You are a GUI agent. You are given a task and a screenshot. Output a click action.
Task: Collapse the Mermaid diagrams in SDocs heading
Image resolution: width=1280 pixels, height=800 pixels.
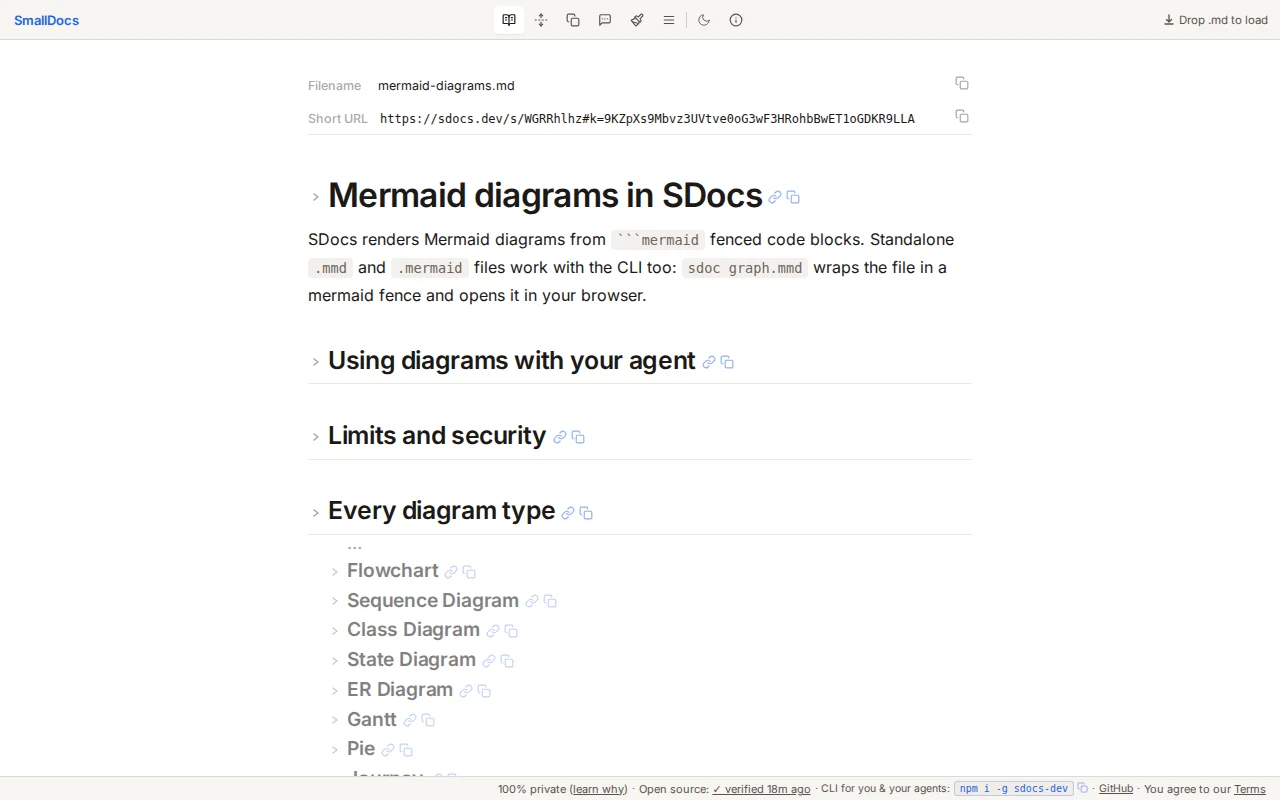point(315,197)
